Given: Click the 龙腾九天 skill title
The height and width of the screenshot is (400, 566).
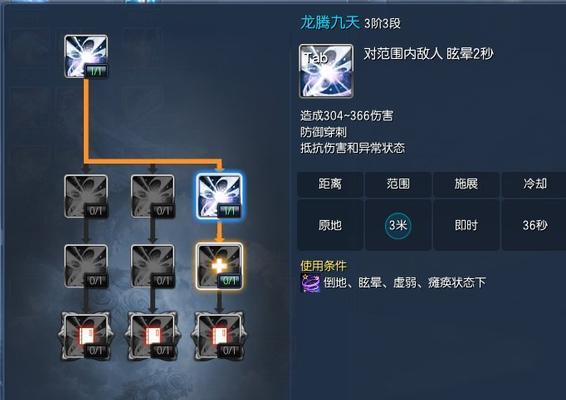Looking at the screenshot, I should (x=330, y=22).
